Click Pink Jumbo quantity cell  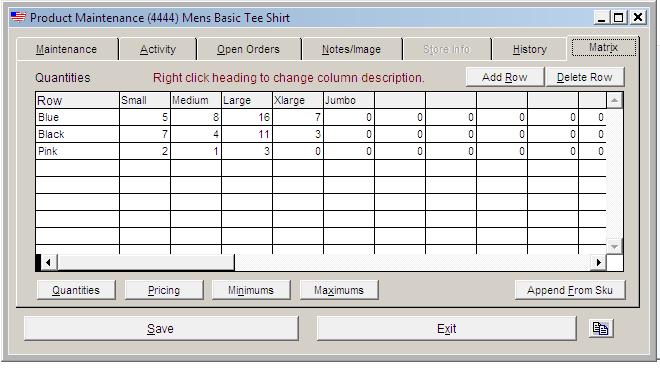pyautogui.click(x=349, y=151)
